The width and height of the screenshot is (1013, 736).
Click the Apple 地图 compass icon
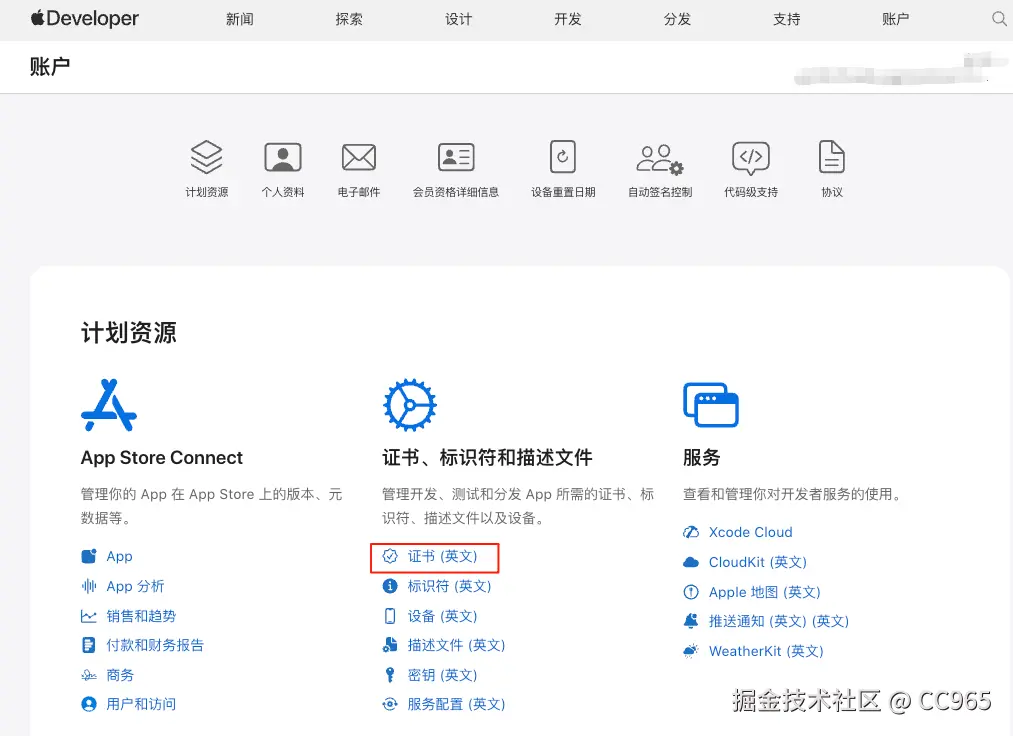(691, 592)
